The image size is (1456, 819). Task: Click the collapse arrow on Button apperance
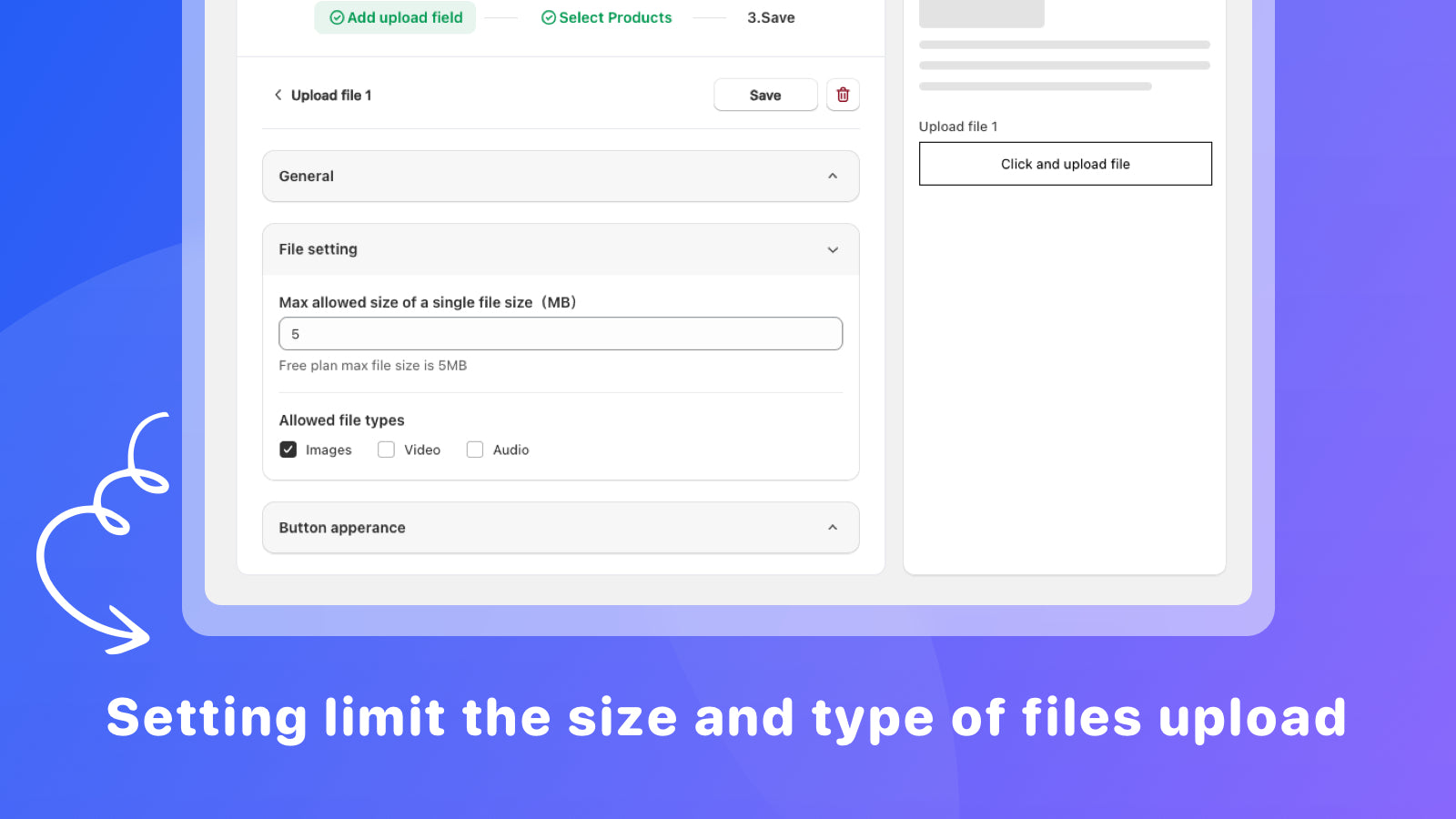coord(832,527)
